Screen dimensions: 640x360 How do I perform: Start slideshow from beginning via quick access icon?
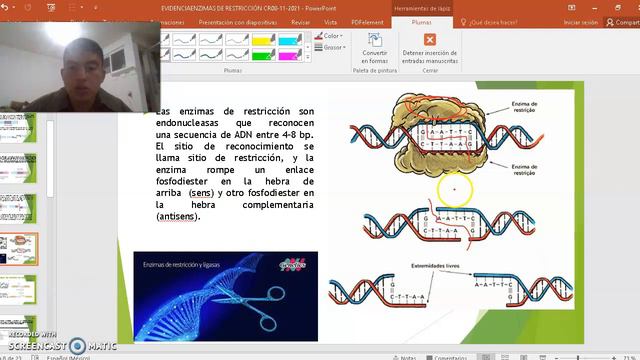(x=51, y=7)
